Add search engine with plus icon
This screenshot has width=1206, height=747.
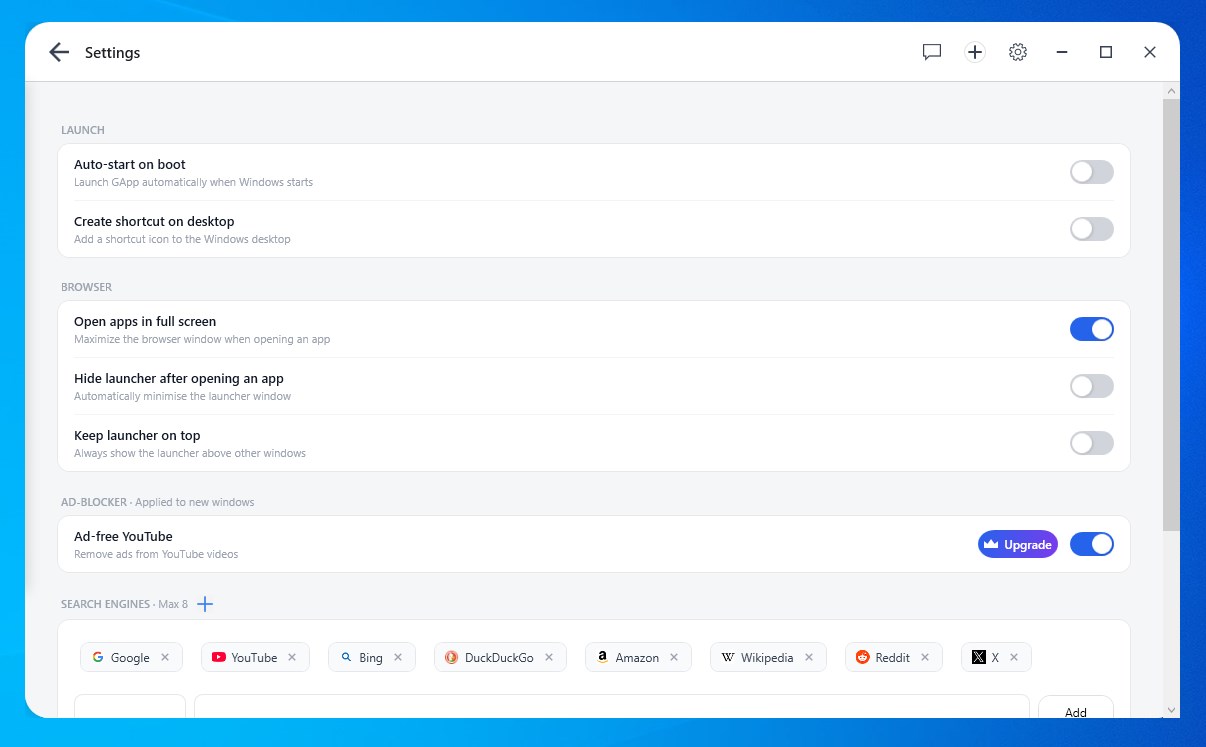(205, 604)
